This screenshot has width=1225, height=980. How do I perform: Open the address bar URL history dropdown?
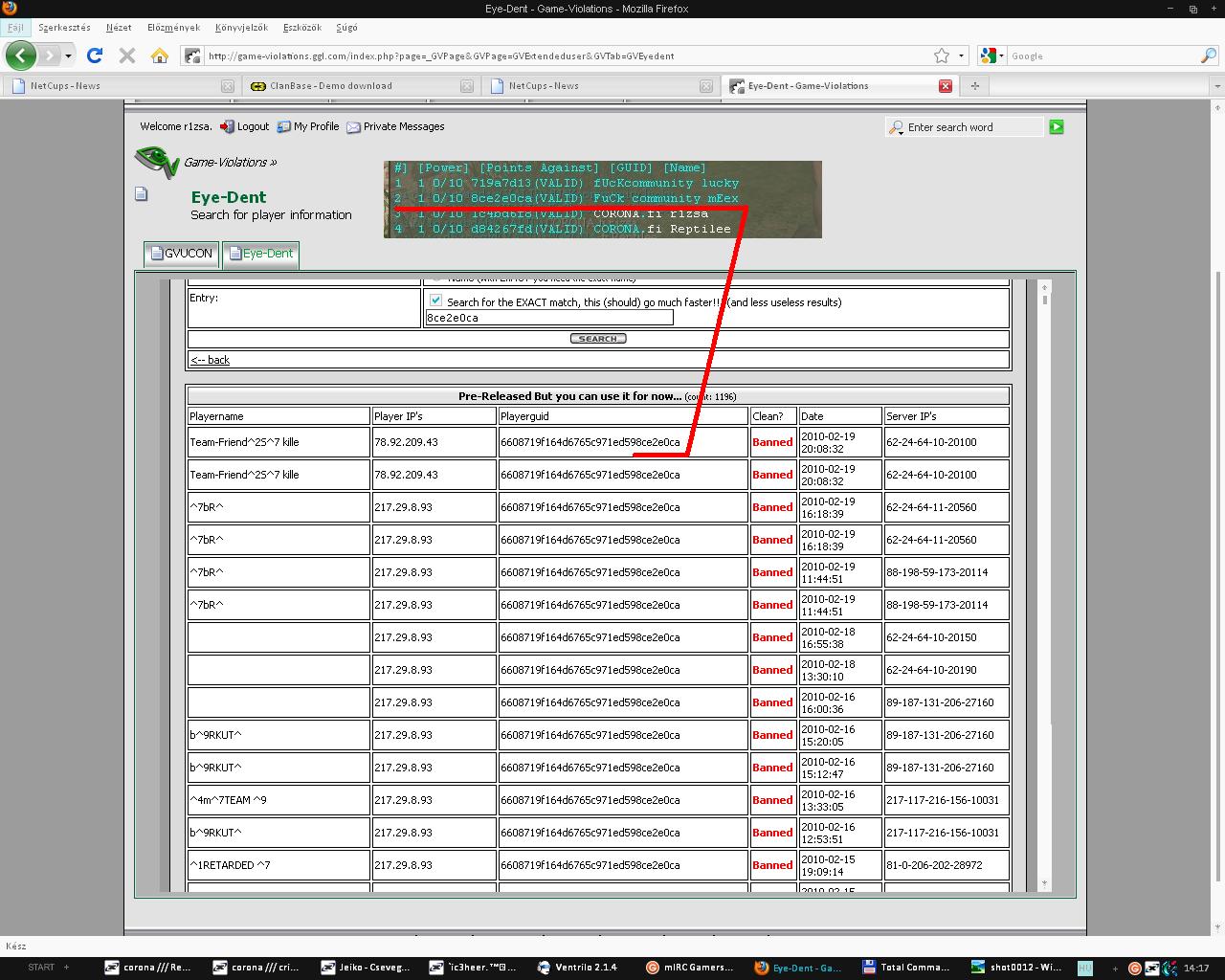coord(961,56)
